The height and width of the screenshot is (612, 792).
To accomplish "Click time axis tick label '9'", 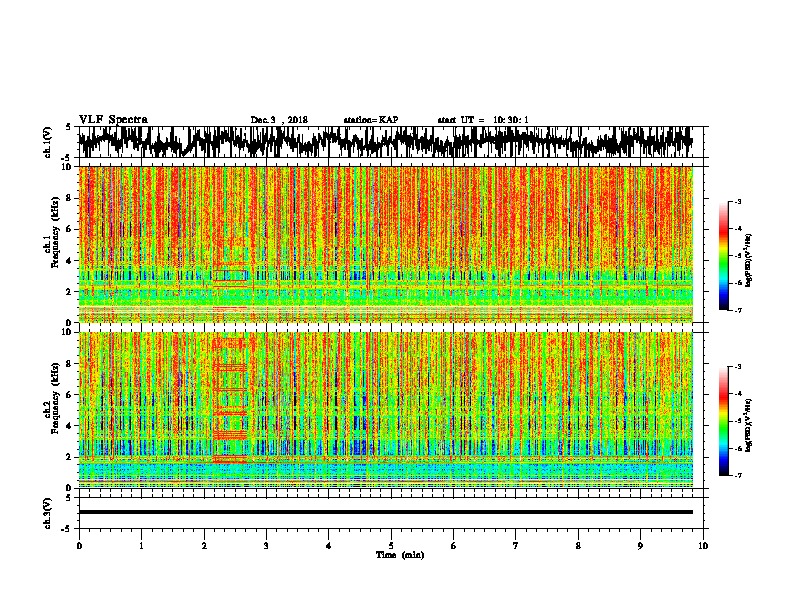I will 640,546.
